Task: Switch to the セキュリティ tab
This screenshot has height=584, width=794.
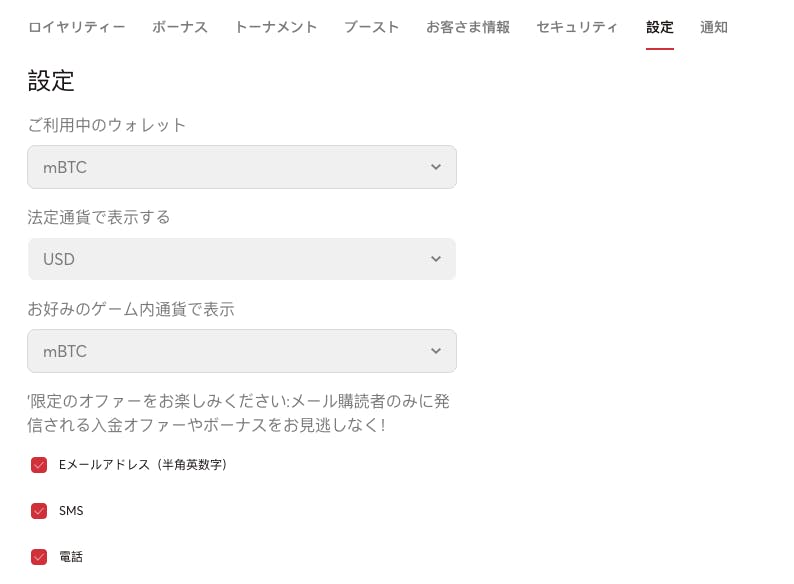Action: [577, 27]
